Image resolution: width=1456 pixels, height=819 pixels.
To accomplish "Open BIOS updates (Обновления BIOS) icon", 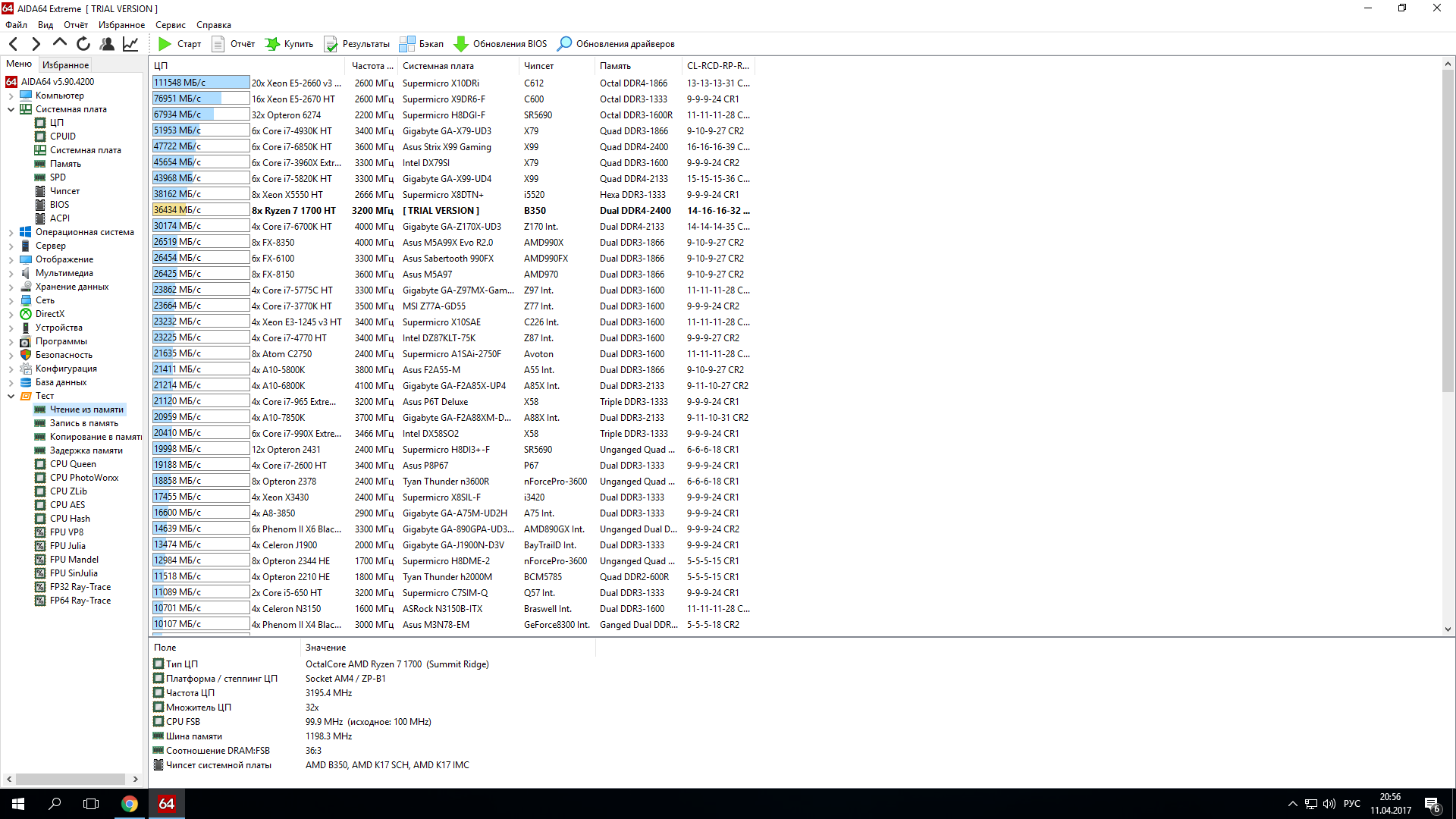I will point(460,44).
